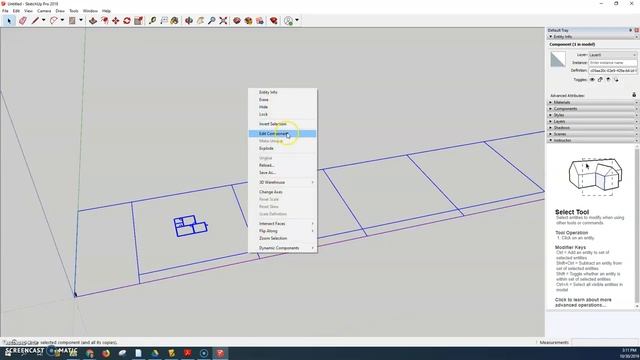
Task: Open Extension Warehouse from toolbar
Action: click(x=248, y=20)
